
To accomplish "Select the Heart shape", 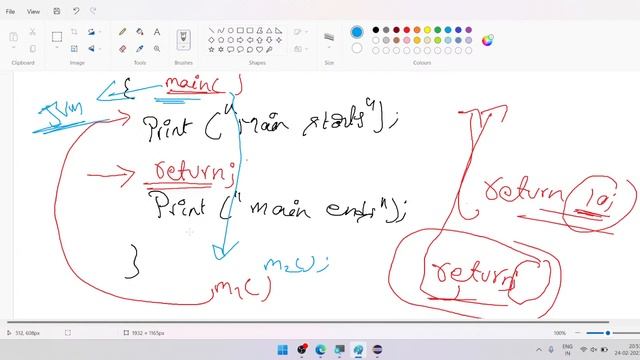I will tap(260, 49).
